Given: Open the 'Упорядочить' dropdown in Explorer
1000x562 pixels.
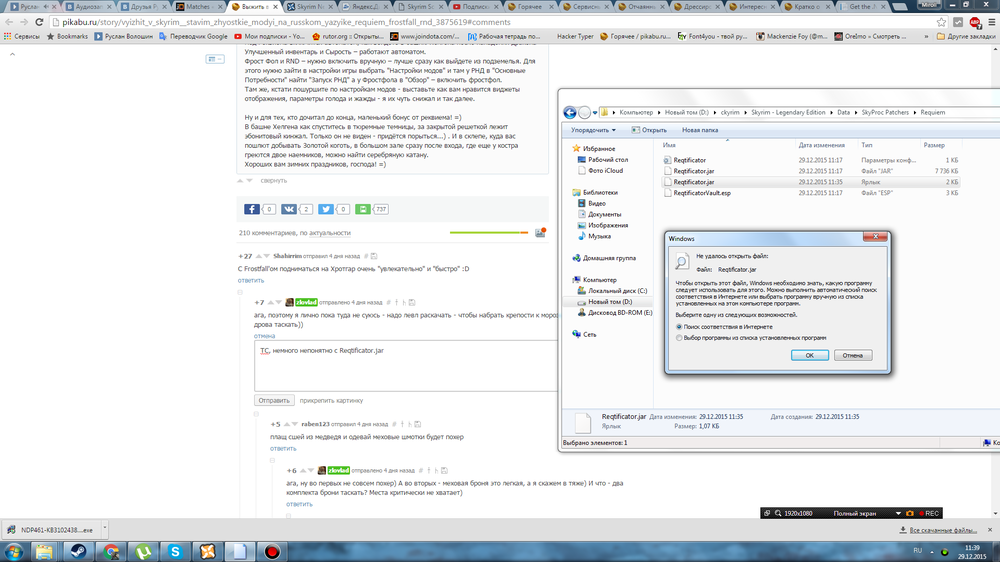Looking at the screenshot, I should [x=592, y=129].
